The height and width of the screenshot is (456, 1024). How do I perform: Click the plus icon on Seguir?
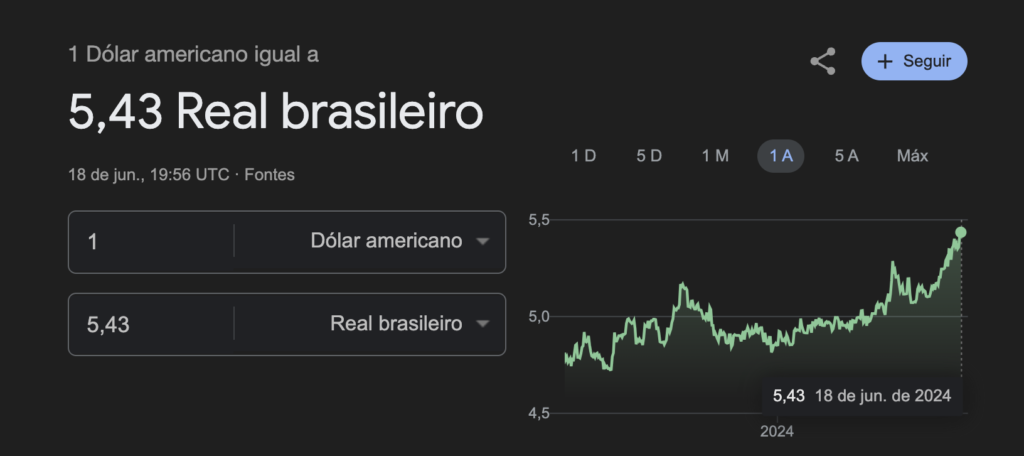click(x=884, y=62)
